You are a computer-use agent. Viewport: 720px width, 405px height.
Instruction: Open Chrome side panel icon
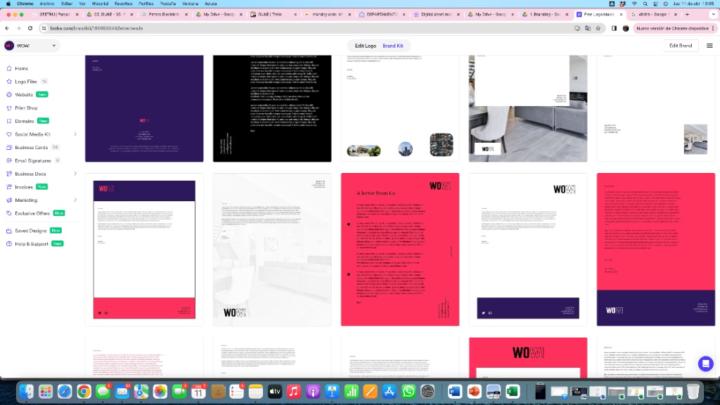(614, 28)
